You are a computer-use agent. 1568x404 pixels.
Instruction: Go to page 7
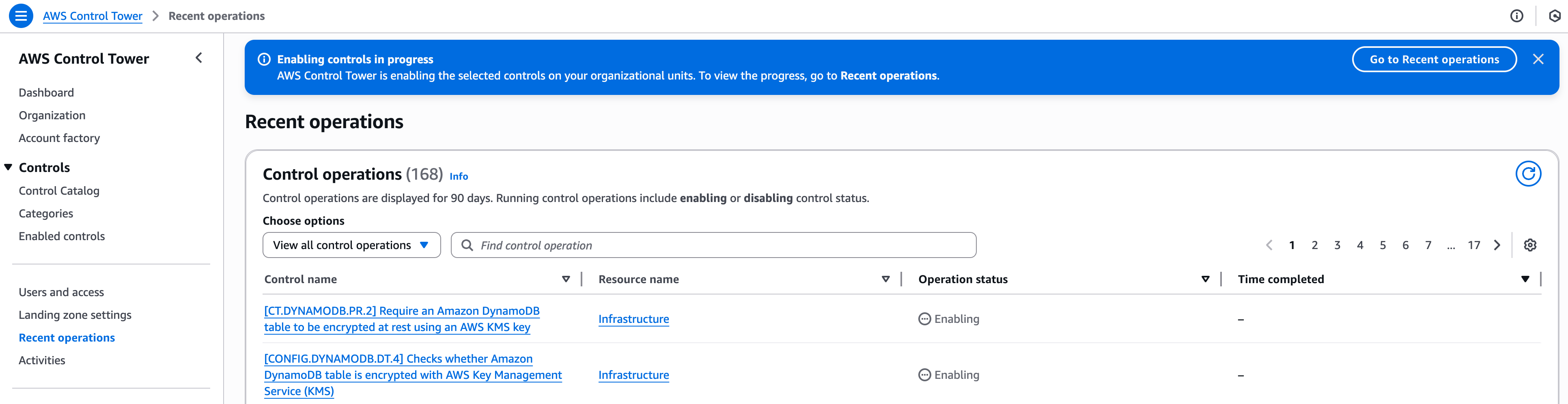(x=1428, y=245)
